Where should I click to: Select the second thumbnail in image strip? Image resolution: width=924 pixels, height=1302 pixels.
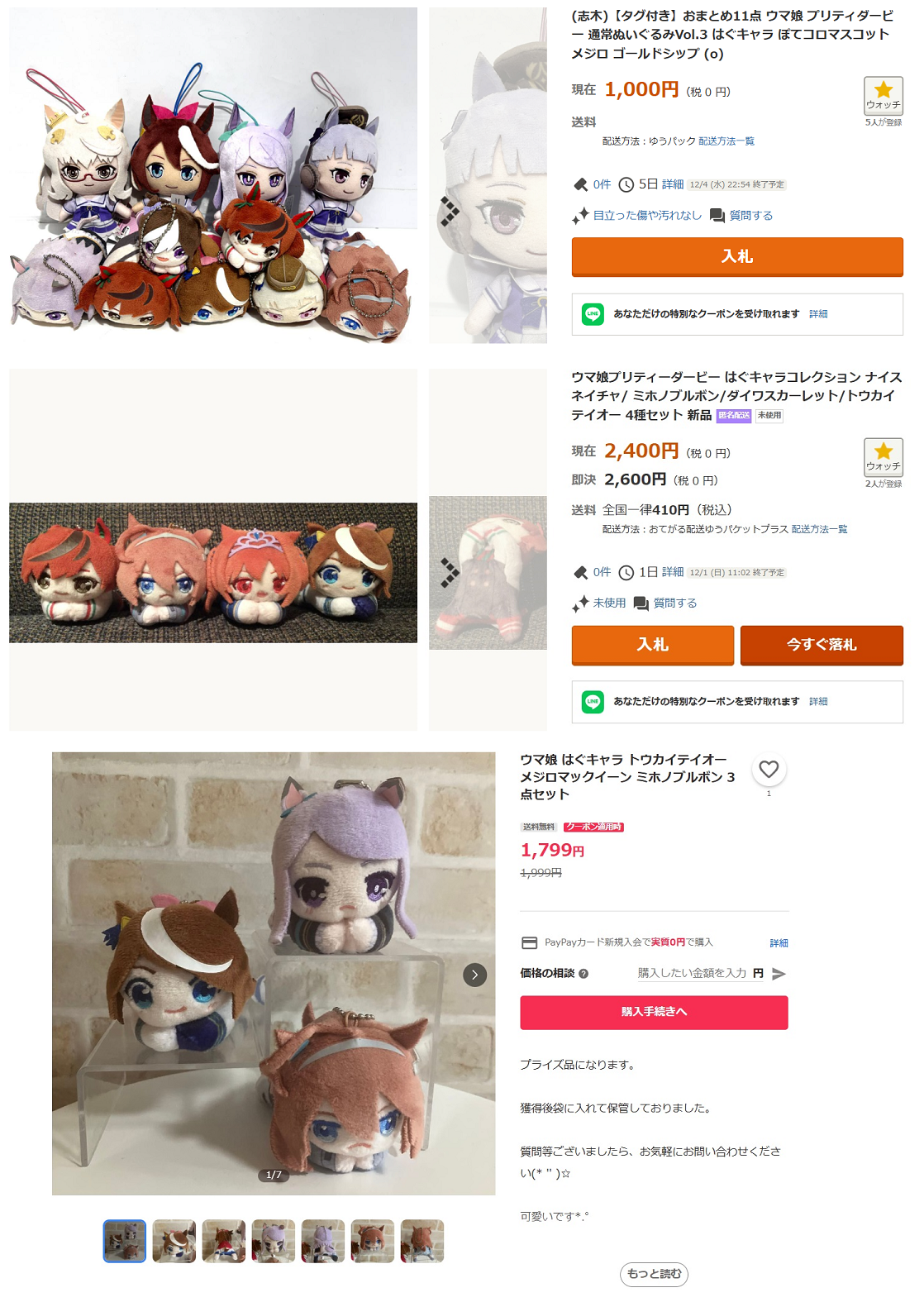(x=174, y=1241)
